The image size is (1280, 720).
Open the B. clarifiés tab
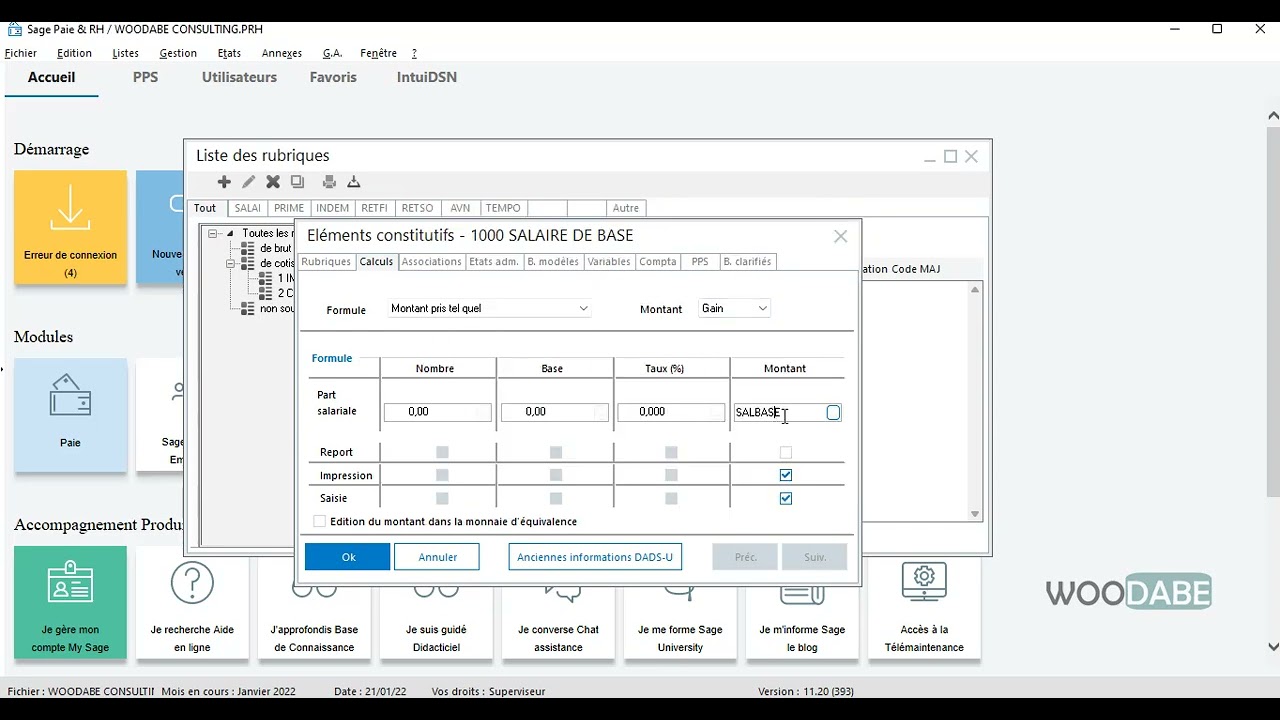coord(747,262)
